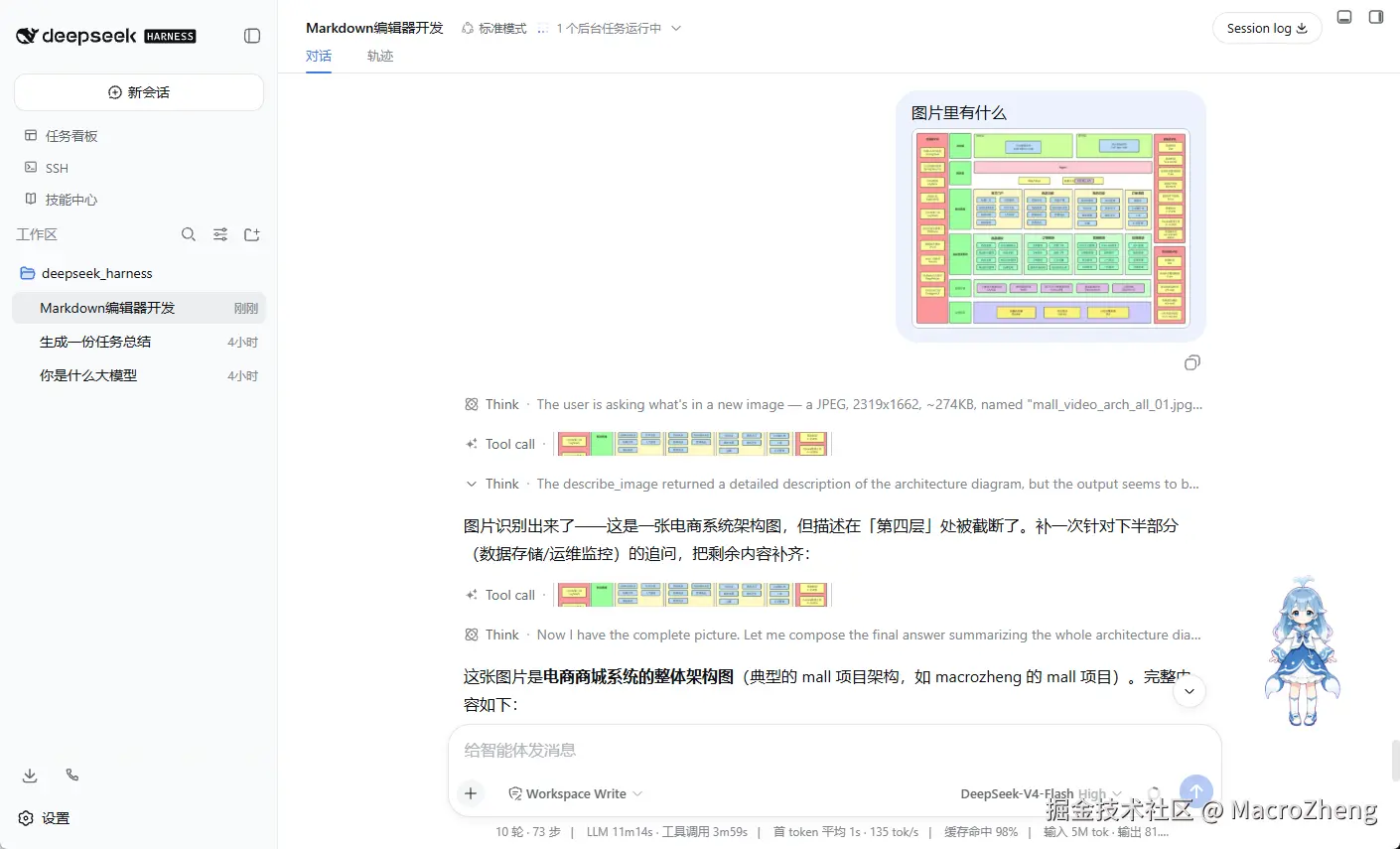The height and width of the screenshot is (849, 1400).
Task: Open workspace filter settings icon
Action: tap(220, 234)
